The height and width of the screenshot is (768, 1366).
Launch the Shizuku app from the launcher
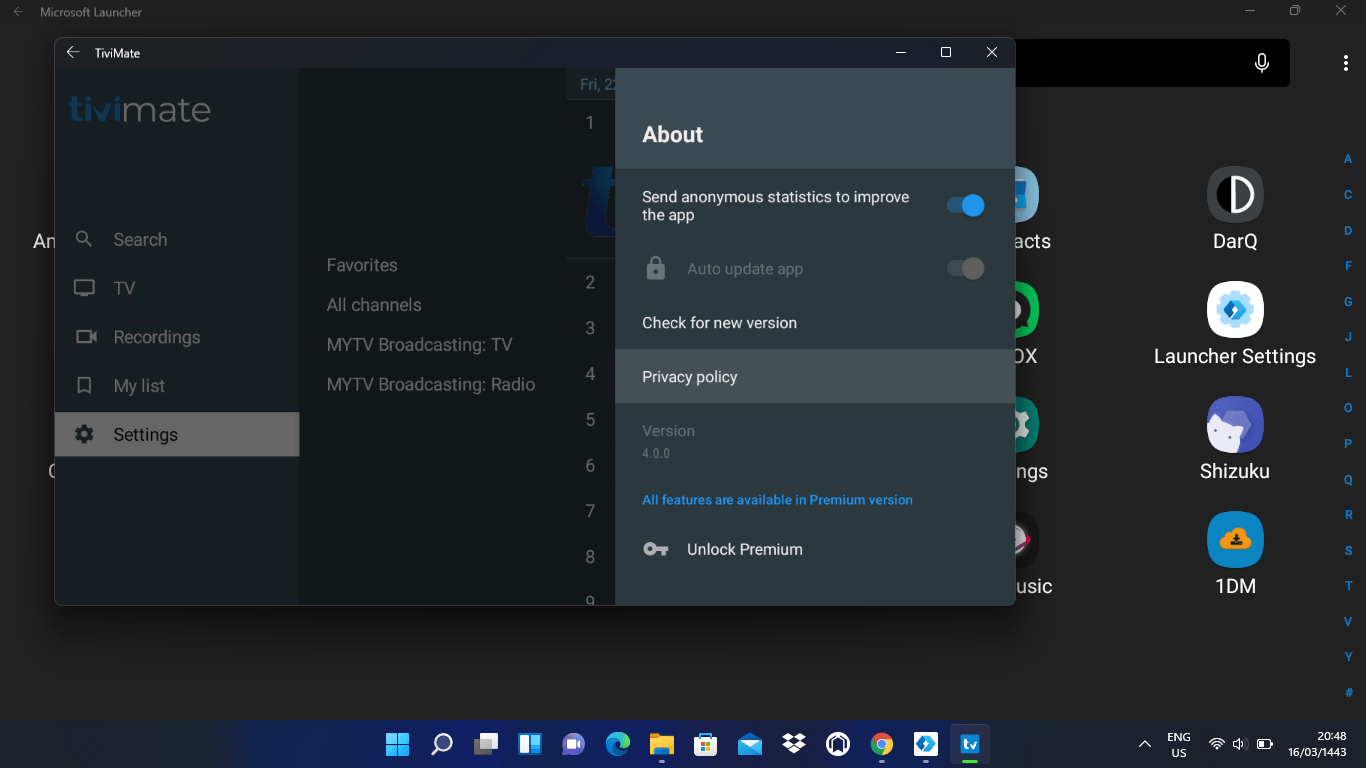point(1235,439)
